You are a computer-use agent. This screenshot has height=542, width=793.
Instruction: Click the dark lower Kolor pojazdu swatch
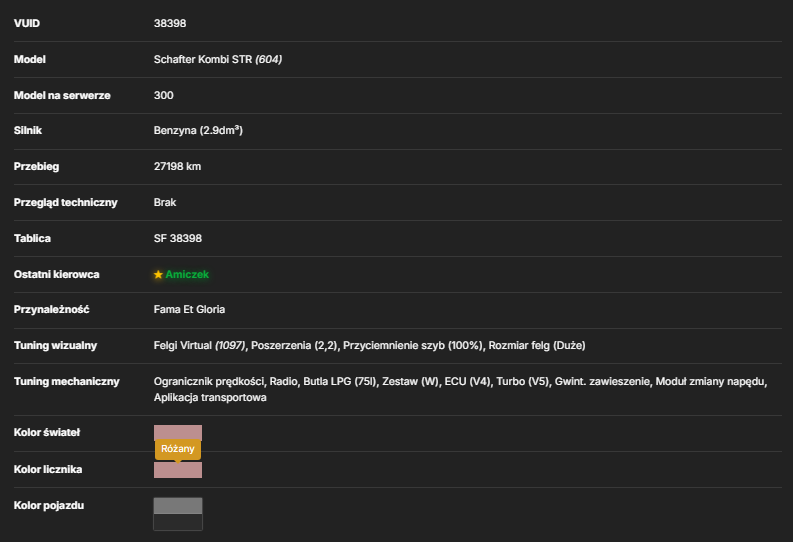pos(178,522)
